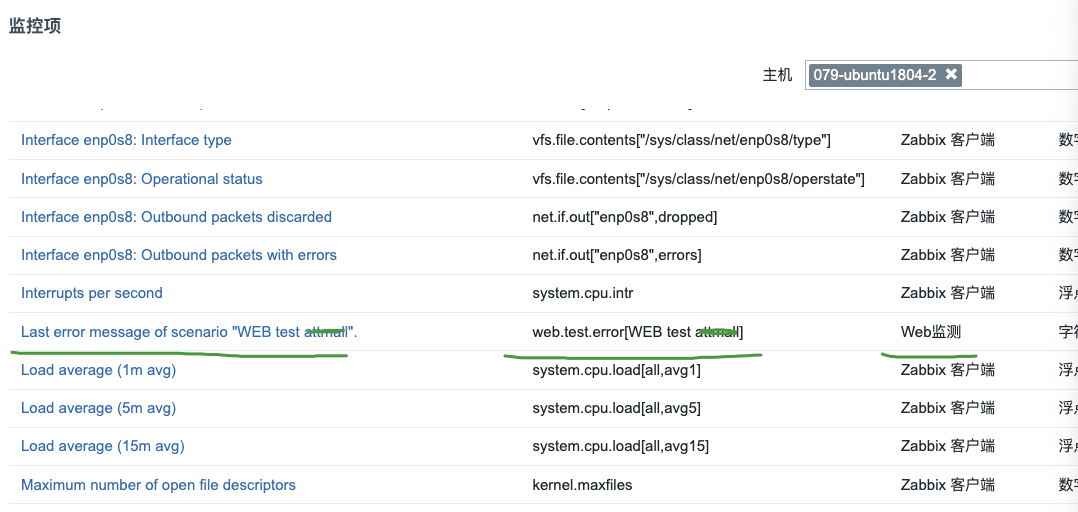Viewport: 1078px width, 512px height.
Task: Open the Load average (5m avg) item
Action: tap(98, 408)
